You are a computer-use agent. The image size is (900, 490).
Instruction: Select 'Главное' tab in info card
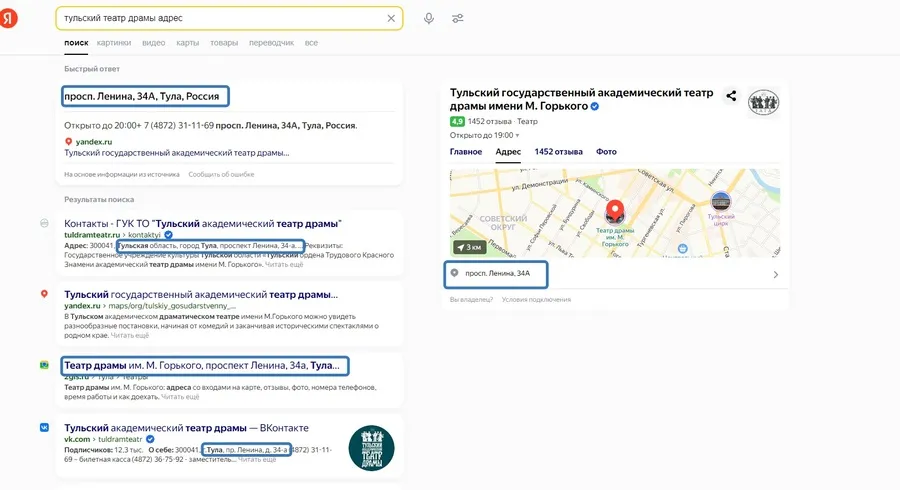[x=465, y=151]
